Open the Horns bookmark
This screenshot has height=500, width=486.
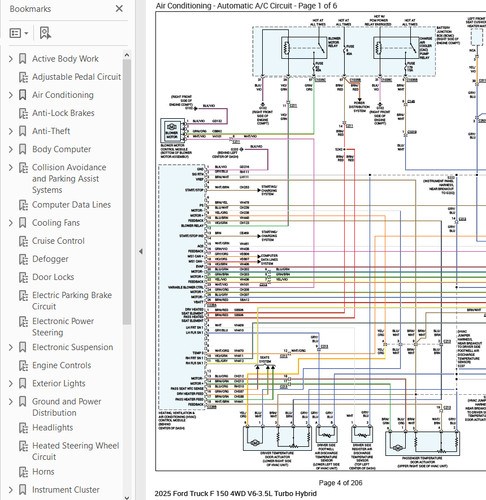(43, 472)
